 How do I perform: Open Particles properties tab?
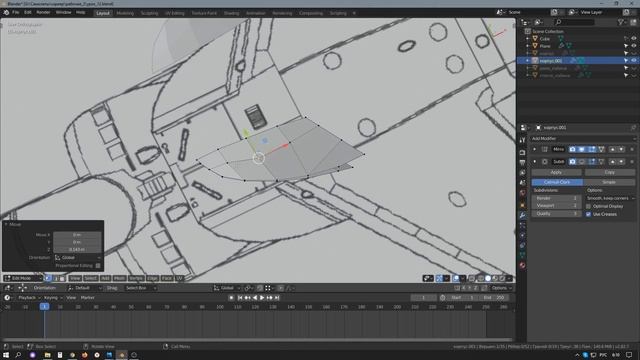(x=522, y=225)
